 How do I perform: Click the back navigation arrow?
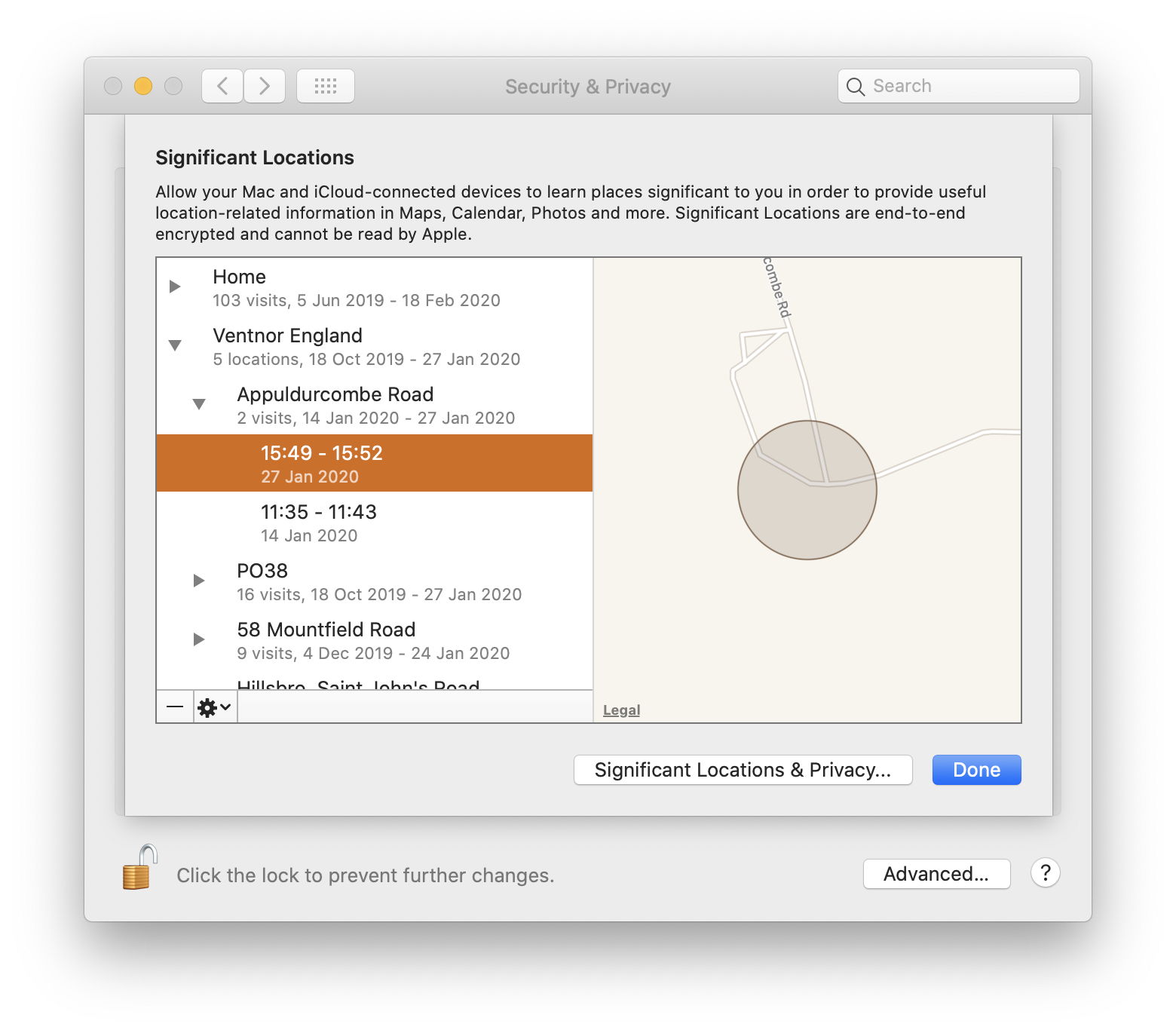click(x=222, y=86)
